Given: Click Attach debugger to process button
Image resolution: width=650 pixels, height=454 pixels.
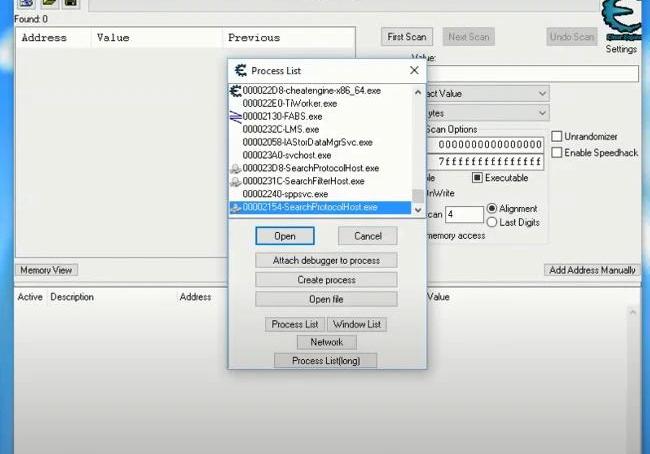Looking at the screenshot, I should click(325, 260).
